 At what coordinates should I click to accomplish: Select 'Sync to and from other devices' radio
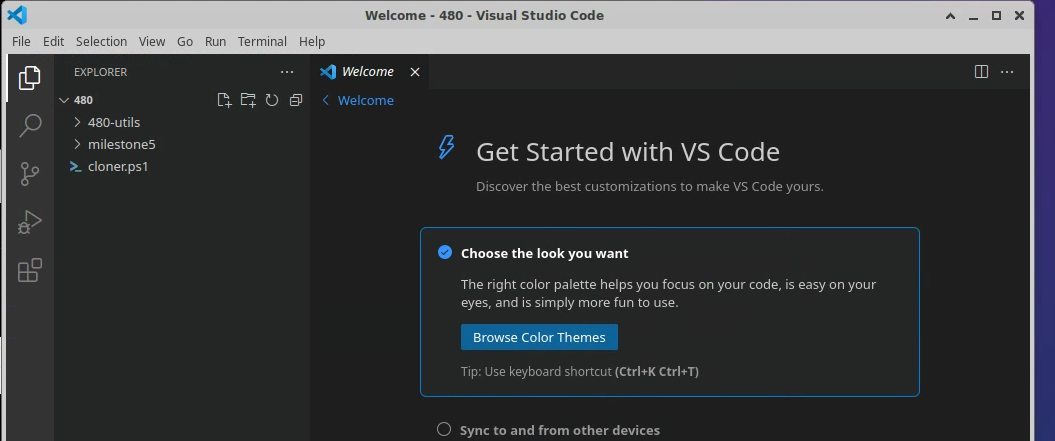click(443, 430)
